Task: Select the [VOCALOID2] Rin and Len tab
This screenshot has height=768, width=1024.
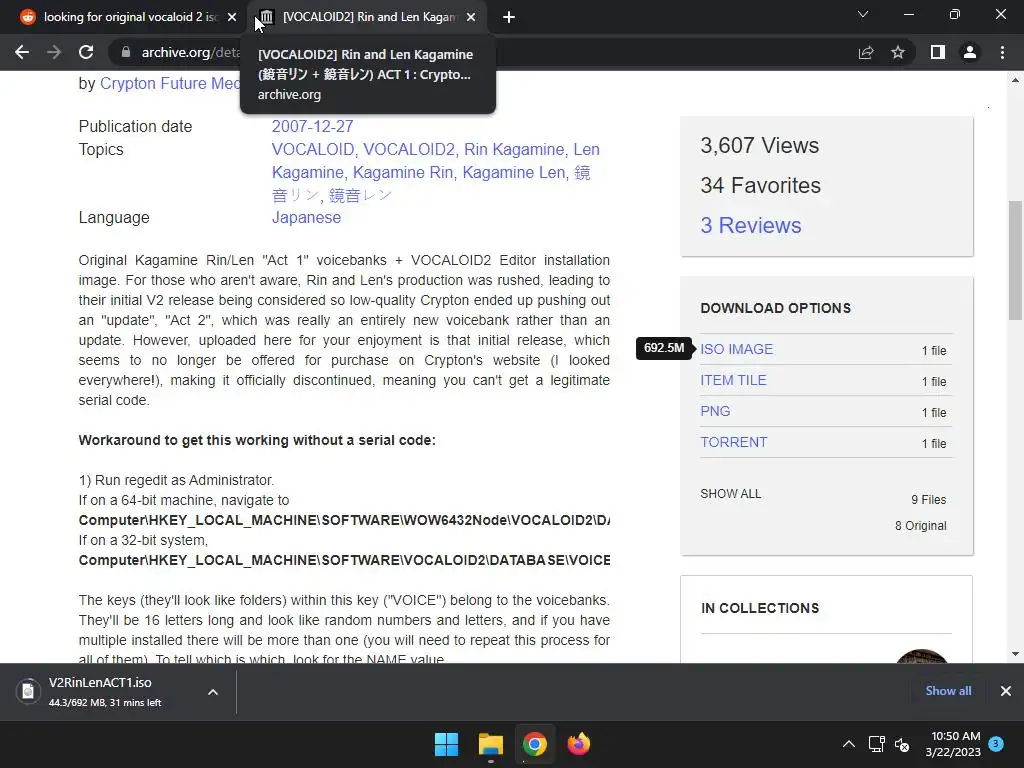Action: click(x=368, y=17)
